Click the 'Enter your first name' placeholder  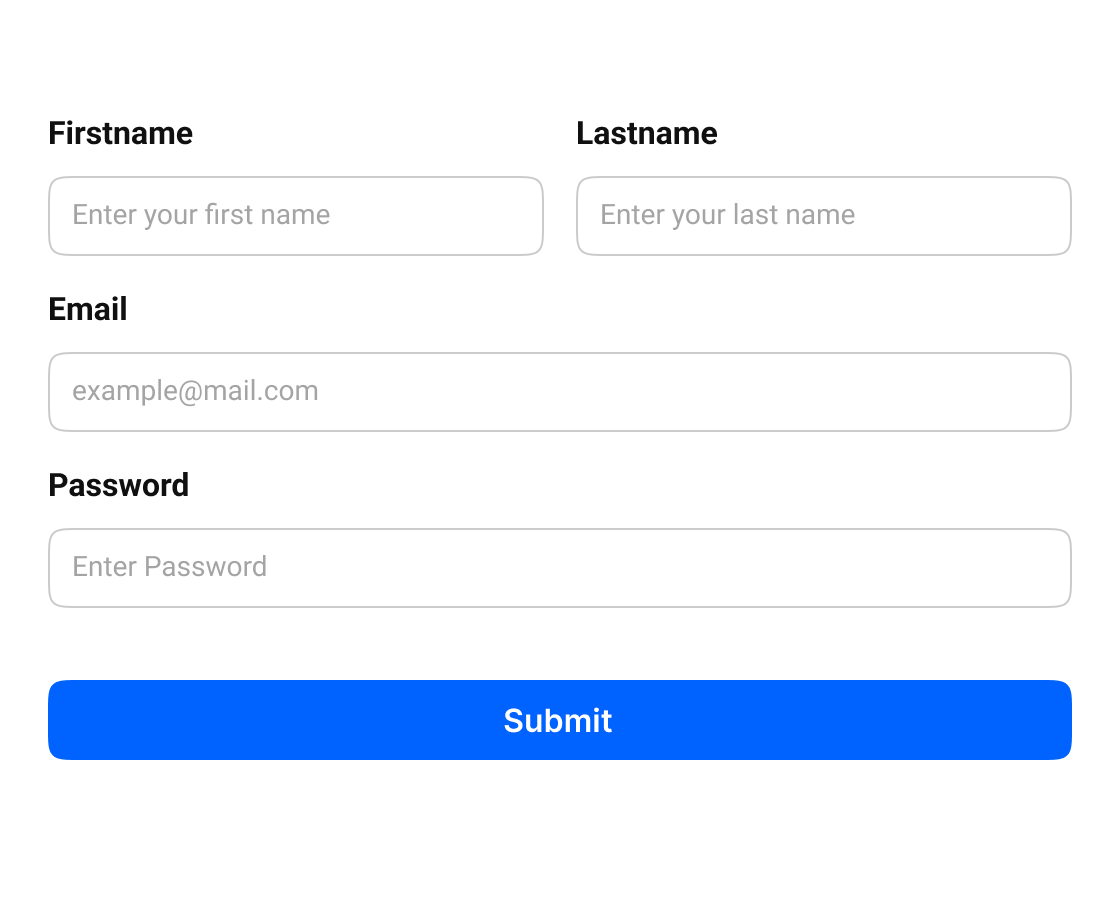(201, 215)
